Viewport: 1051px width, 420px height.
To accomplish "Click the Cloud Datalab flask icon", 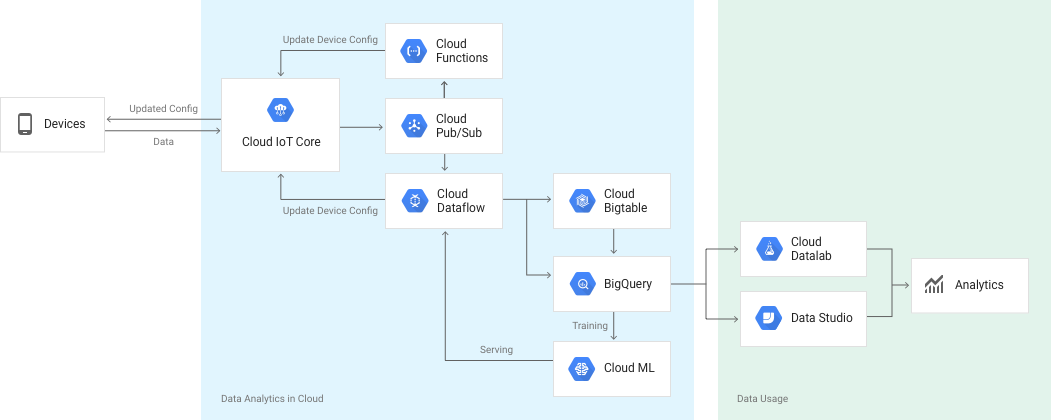I will tap(769, 249).
